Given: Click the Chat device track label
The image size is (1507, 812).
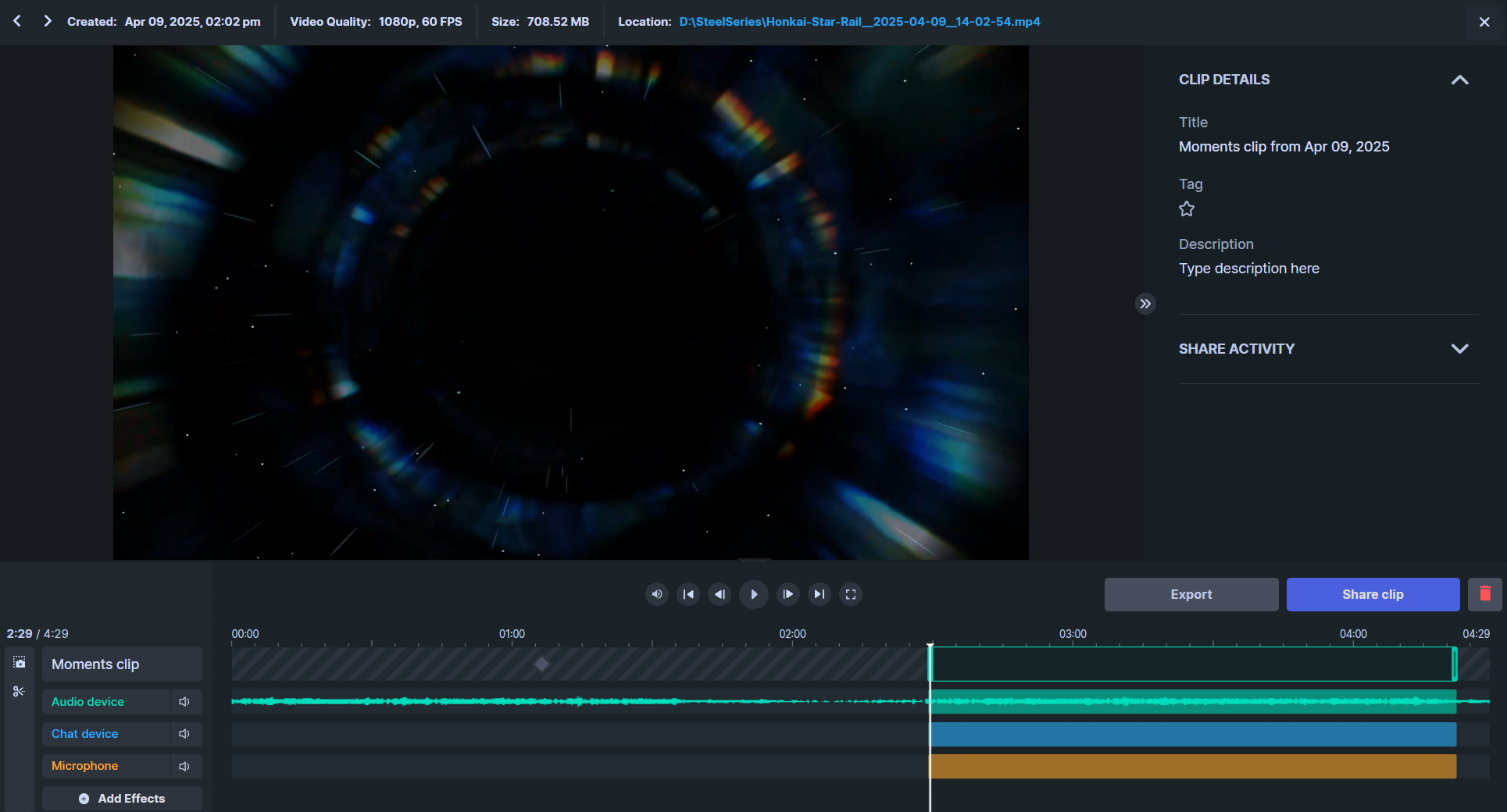Looking at the screenshot, I should point(105,734).
